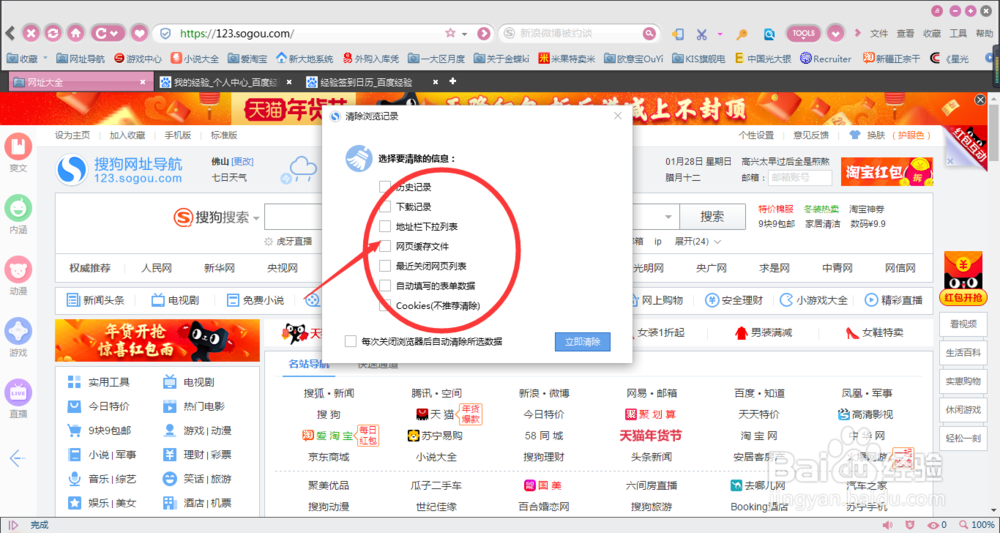Screen dimensions: 1000x533
Task: Click the Sogou search box in toolbar
Action: click(x=577, y=33)
